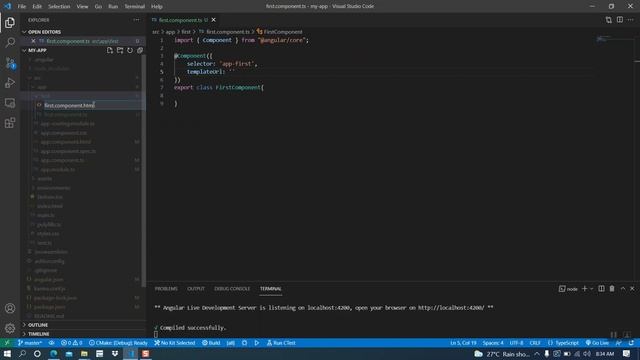The width and height of the screenshot is (640, 360).
Task: Click the master branch in status bar
Action: click(30, 343)
